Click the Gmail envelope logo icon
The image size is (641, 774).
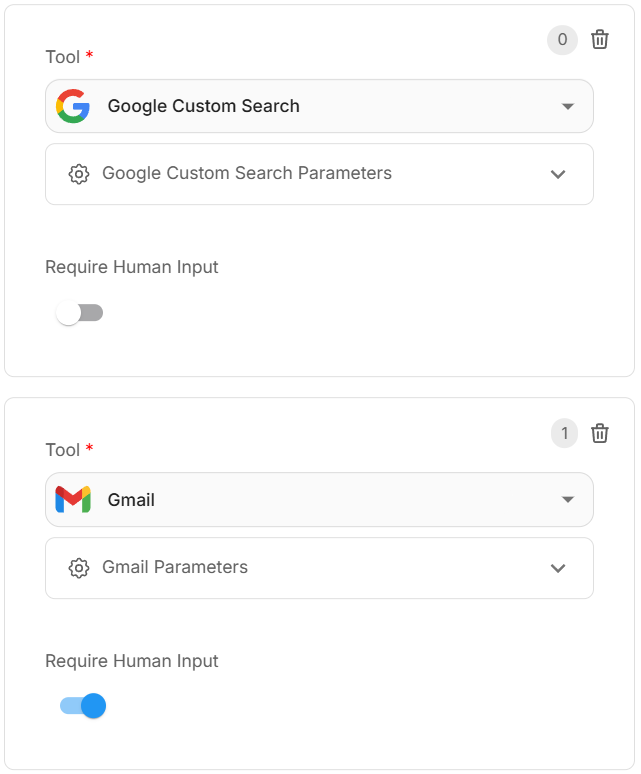(x=73, y=499)
